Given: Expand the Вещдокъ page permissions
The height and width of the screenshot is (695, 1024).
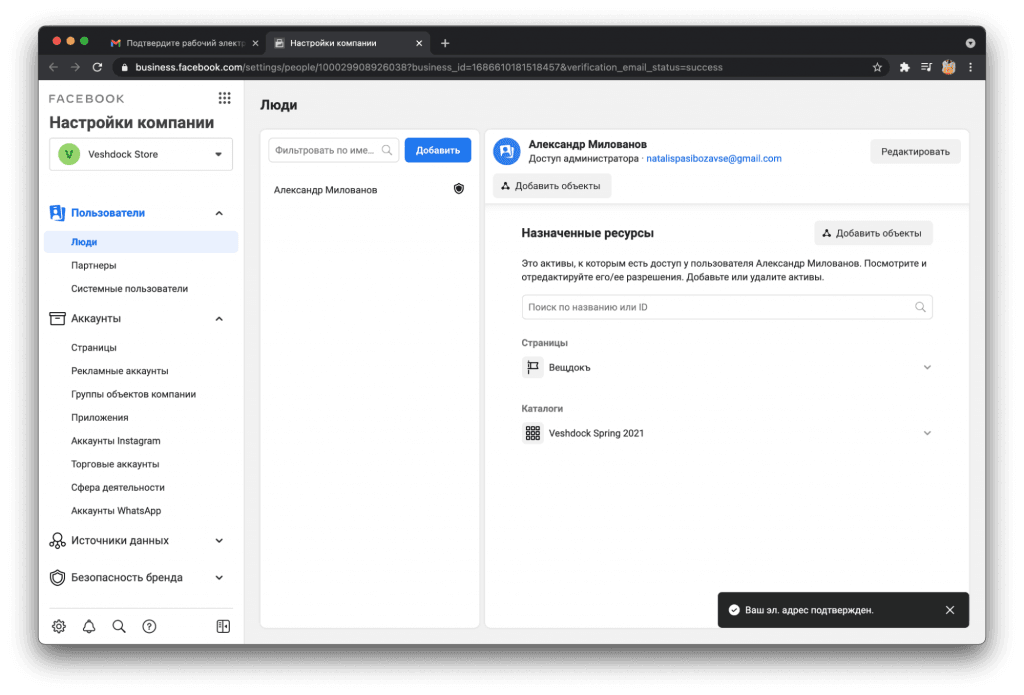Looking at the screenshot, I should 927,367.
